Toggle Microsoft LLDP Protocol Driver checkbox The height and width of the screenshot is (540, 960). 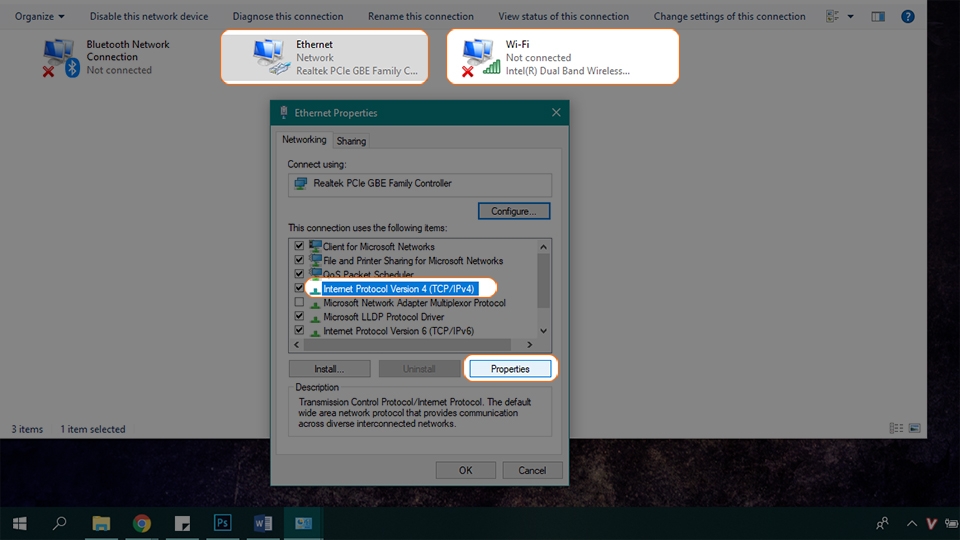pyautogui.click(x=299, y=316)
